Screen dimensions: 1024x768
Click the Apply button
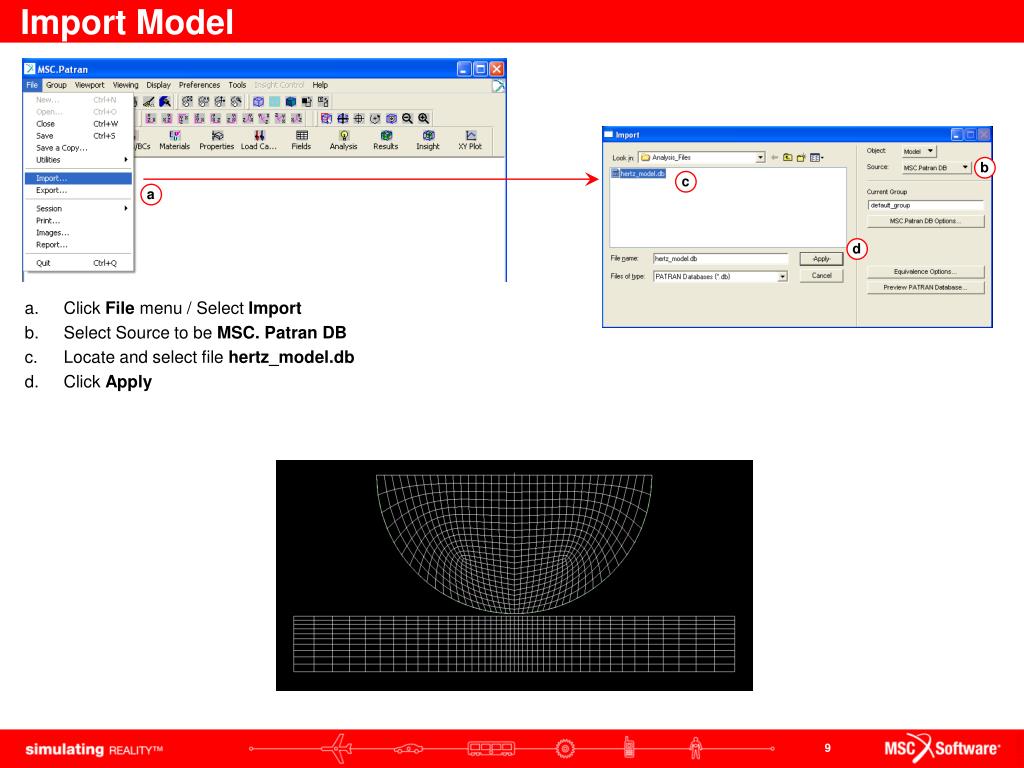(x=822, y=259)
